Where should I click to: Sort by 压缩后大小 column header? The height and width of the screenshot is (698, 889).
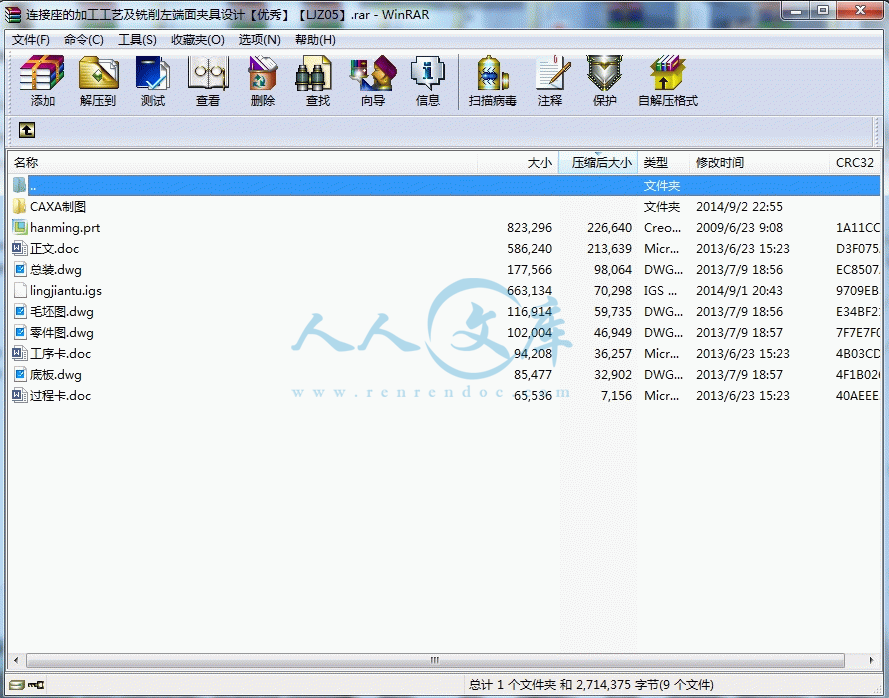tap(598, 163)
